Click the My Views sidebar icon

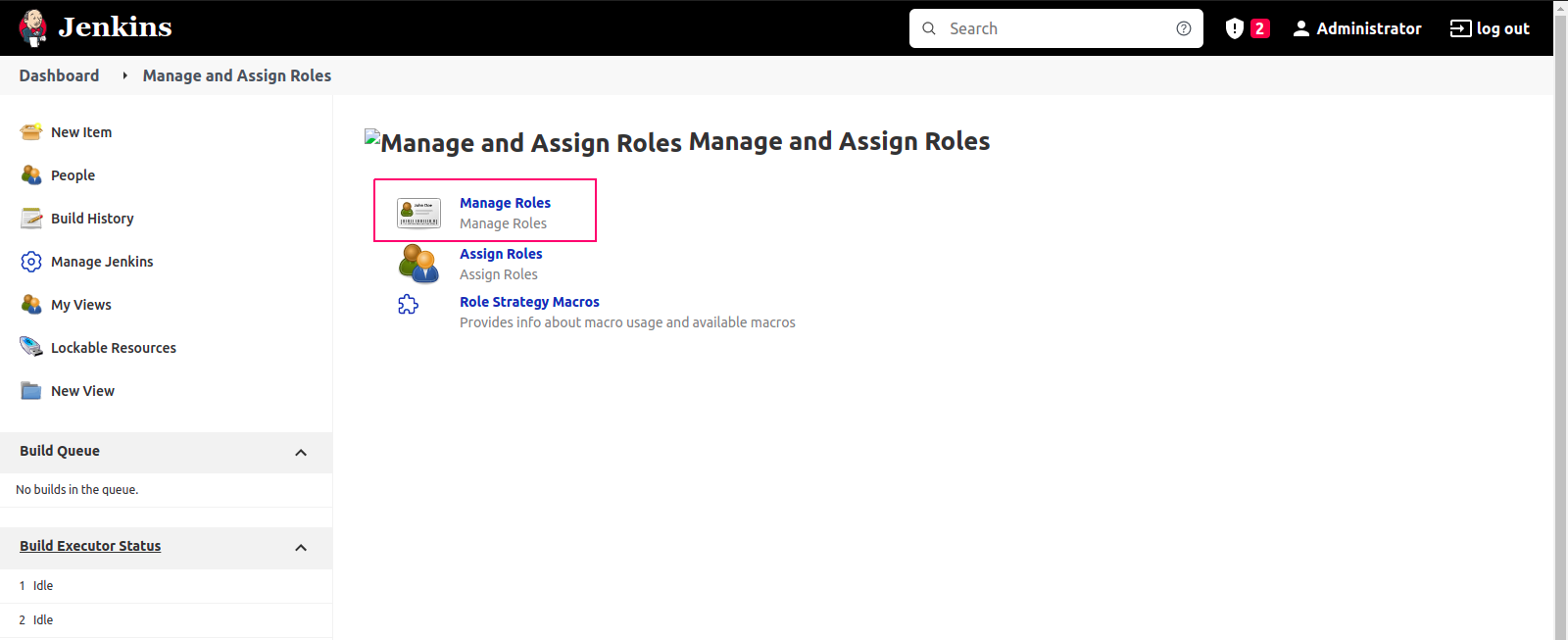(31, 305)
